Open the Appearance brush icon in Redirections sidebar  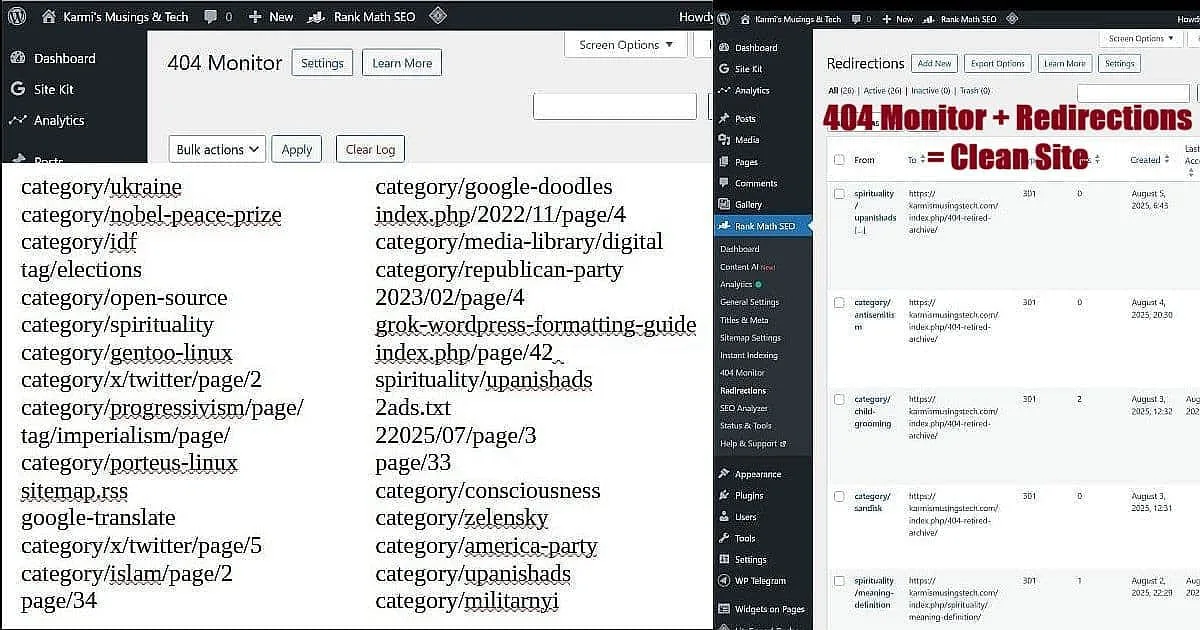(x=724, y=474)
